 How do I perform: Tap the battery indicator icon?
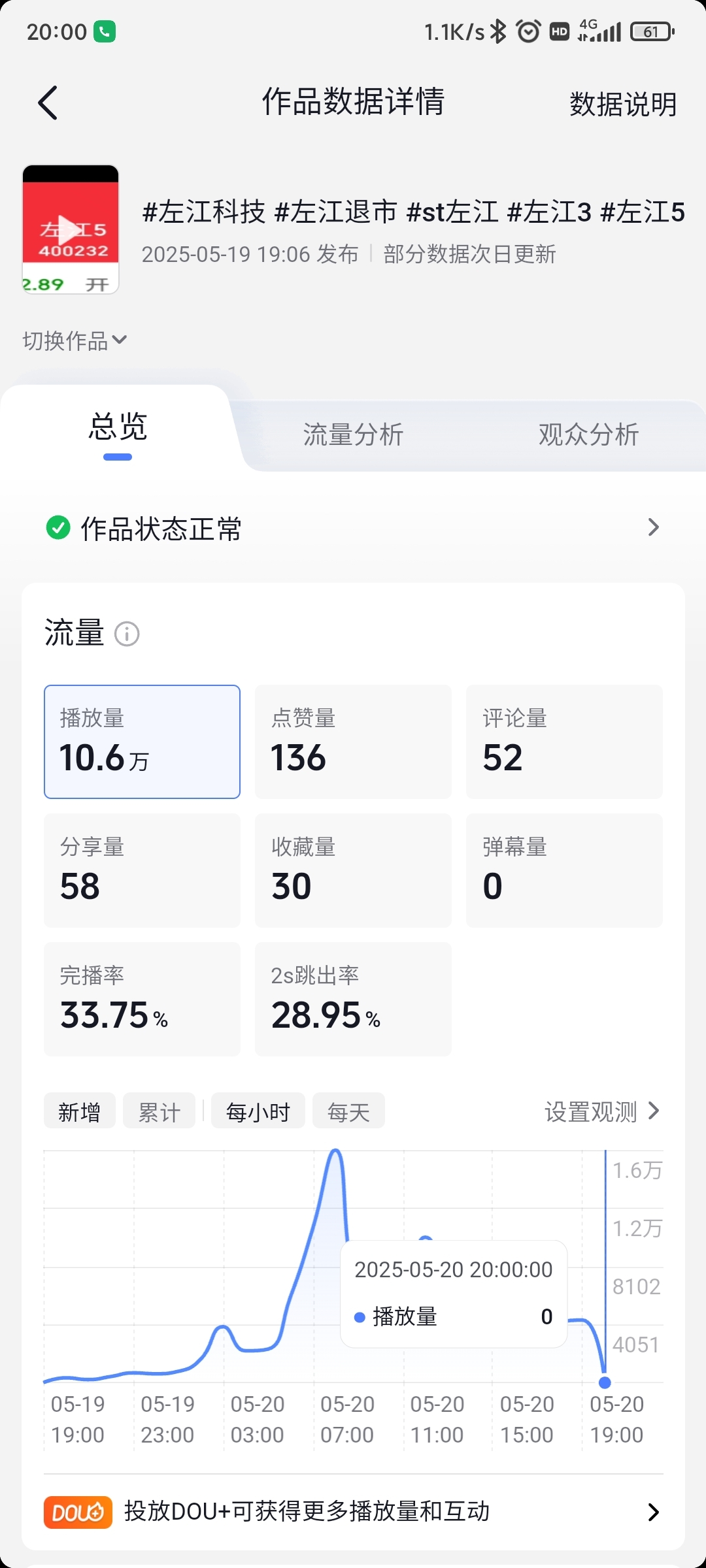coord(652,31)
